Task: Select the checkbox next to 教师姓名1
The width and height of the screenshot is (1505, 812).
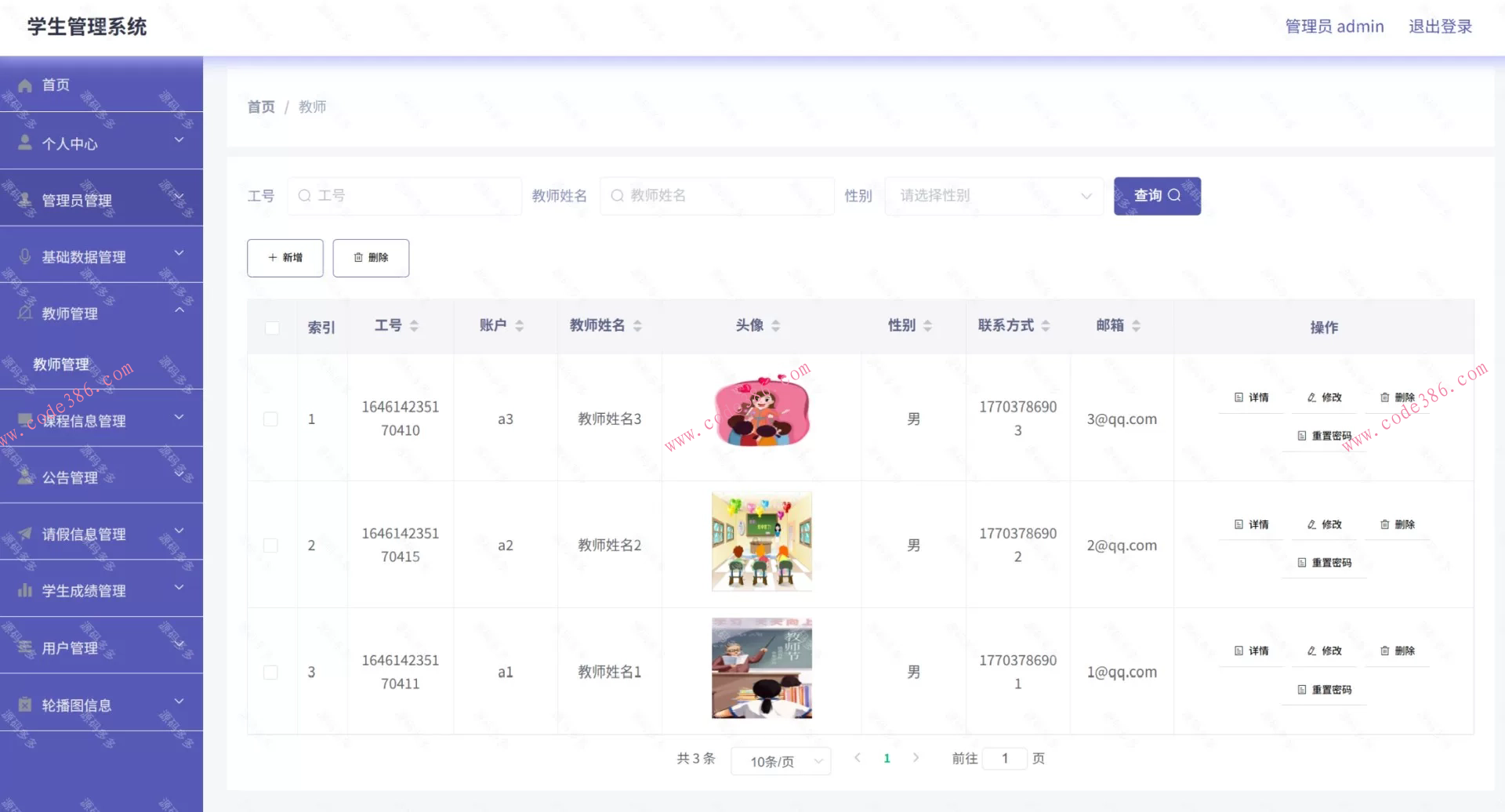Action: click(x=271, y=671)
